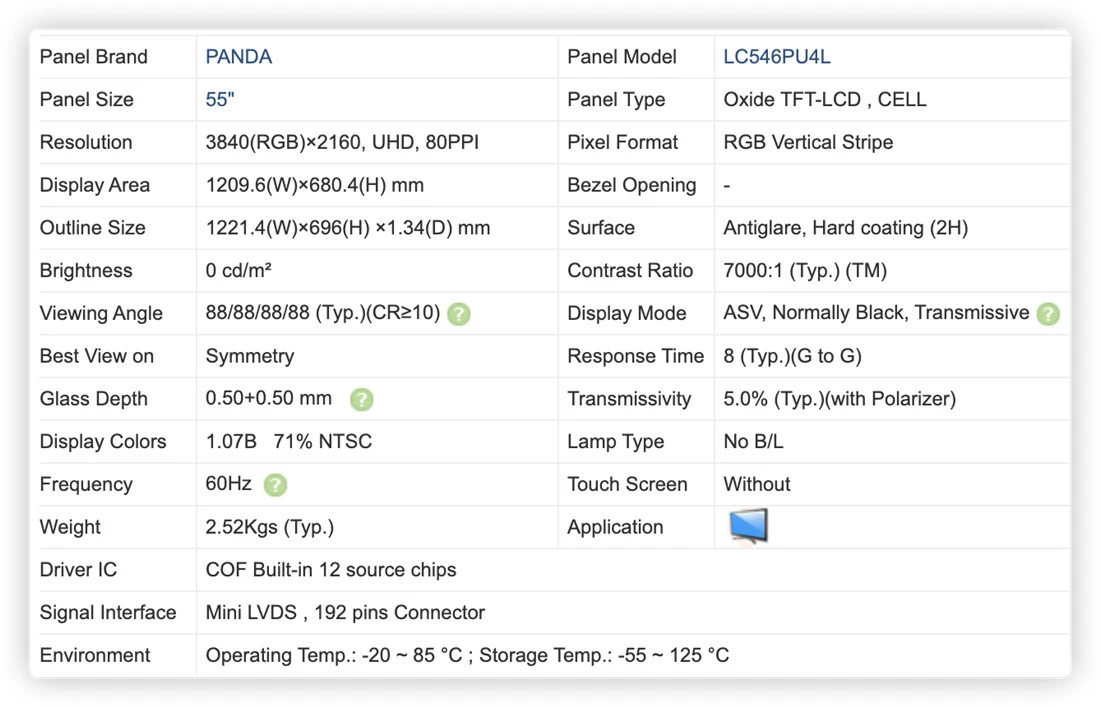The height and width of the screenshot is (707, 1100).
Task: Select the Response Time label
Action: click(x=636, y=356)
